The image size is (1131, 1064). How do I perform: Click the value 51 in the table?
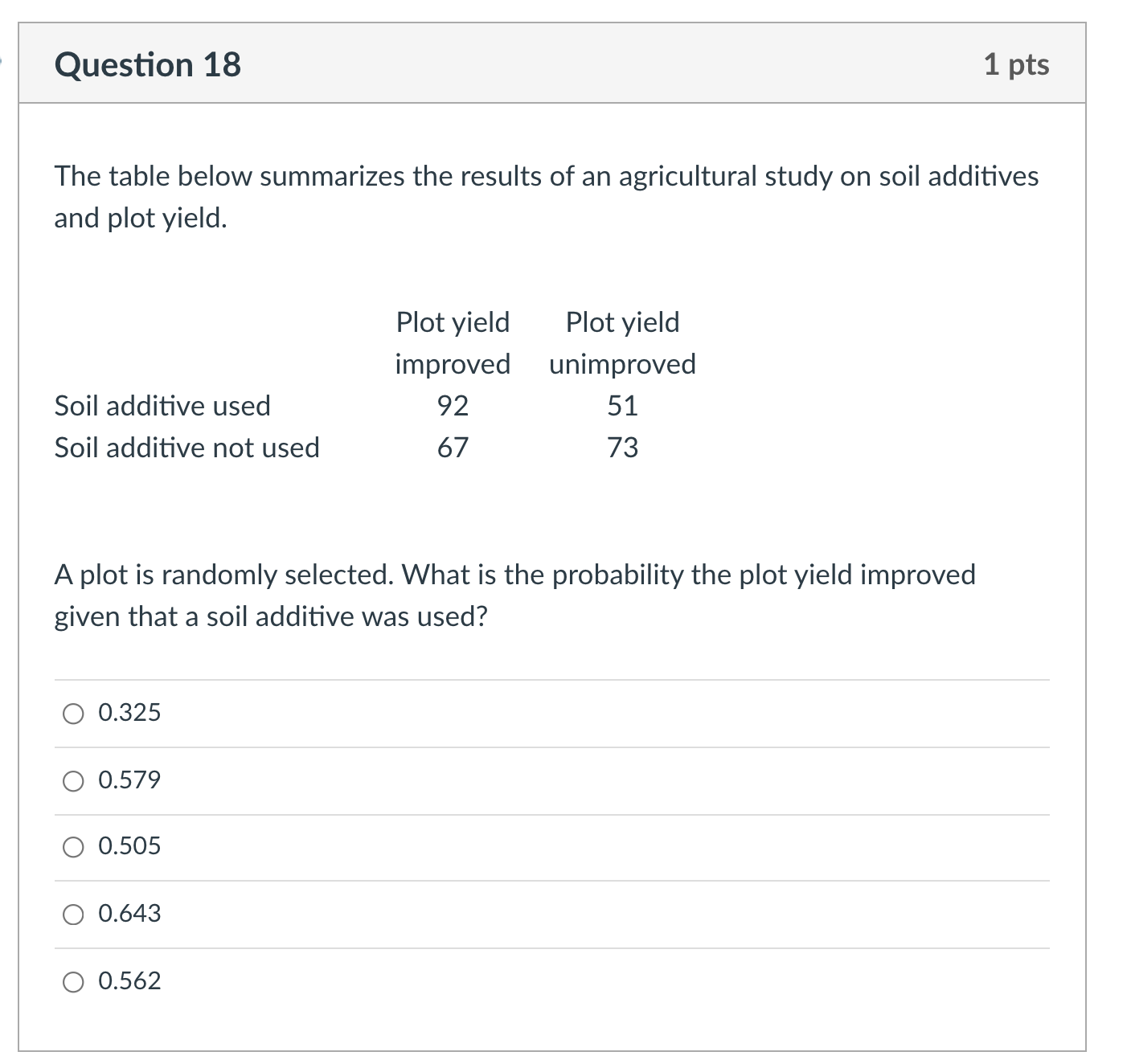tap(624, 406)
